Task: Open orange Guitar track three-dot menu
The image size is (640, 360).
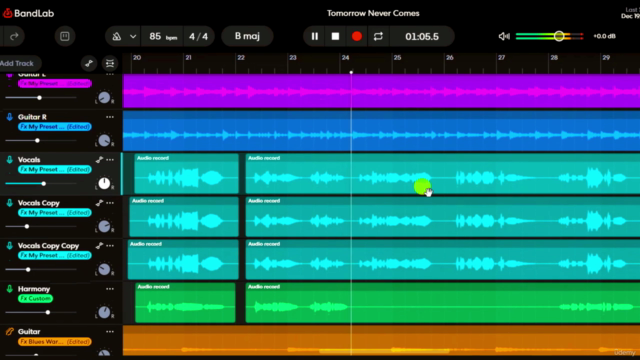Action: (110, 332)
